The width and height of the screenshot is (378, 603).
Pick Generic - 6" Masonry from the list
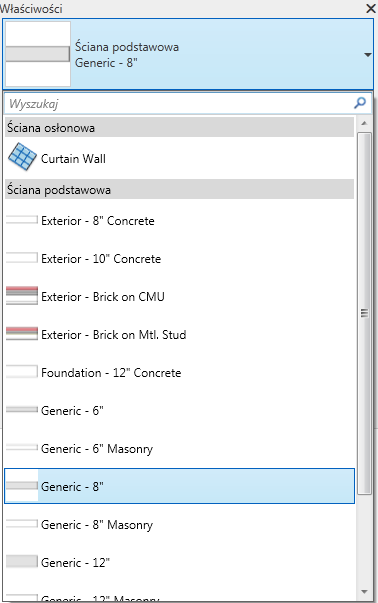179,448
